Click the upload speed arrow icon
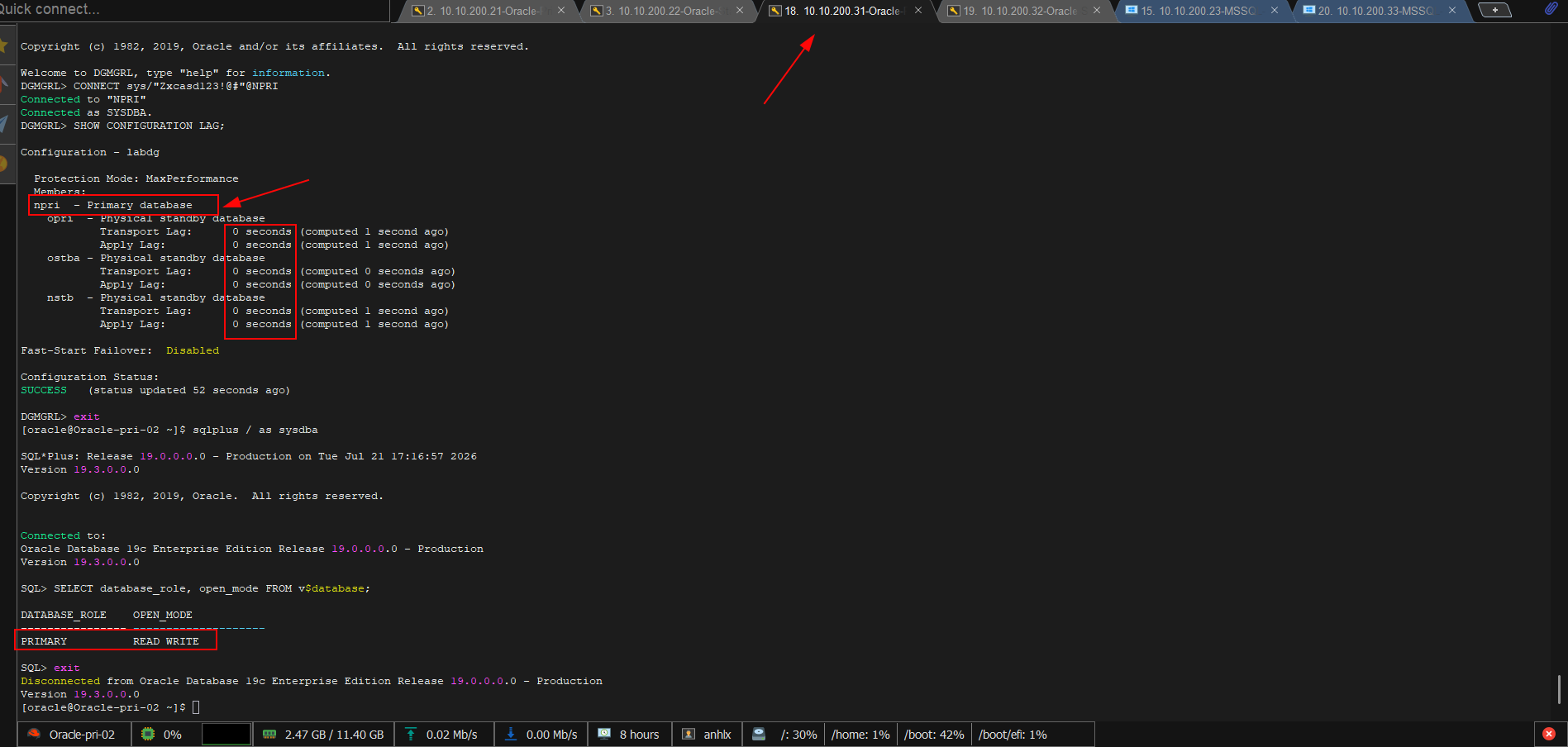 [x=411, y=734]
